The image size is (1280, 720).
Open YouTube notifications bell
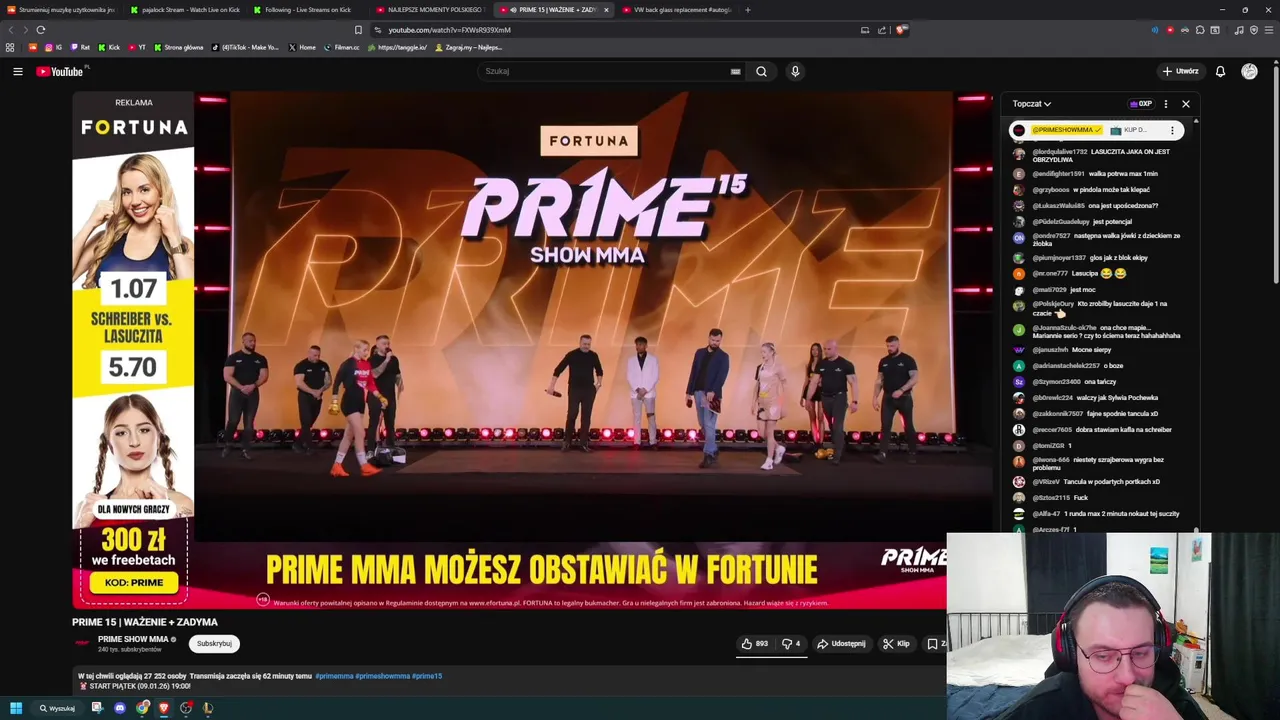[1220, 71]
